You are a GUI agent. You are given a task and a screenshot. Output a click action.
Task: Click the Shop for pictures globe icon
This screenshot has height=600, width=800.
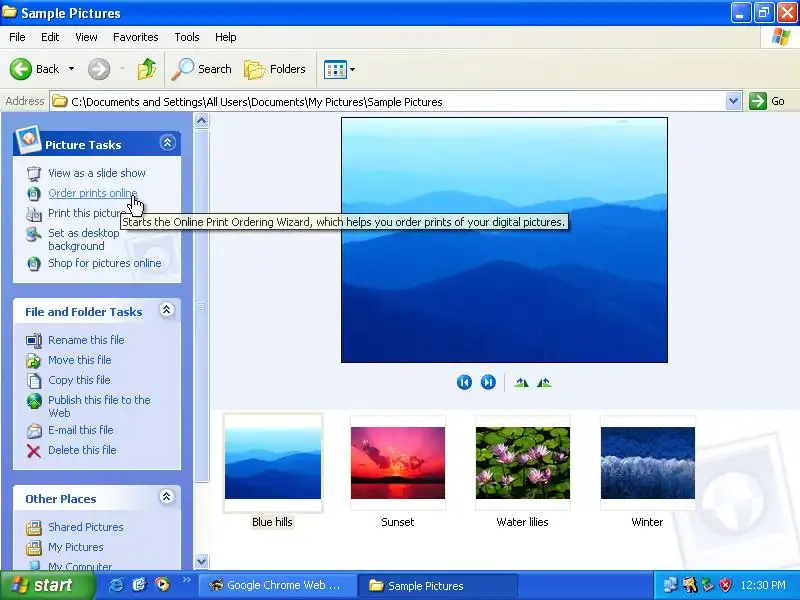tap(34, 264)
